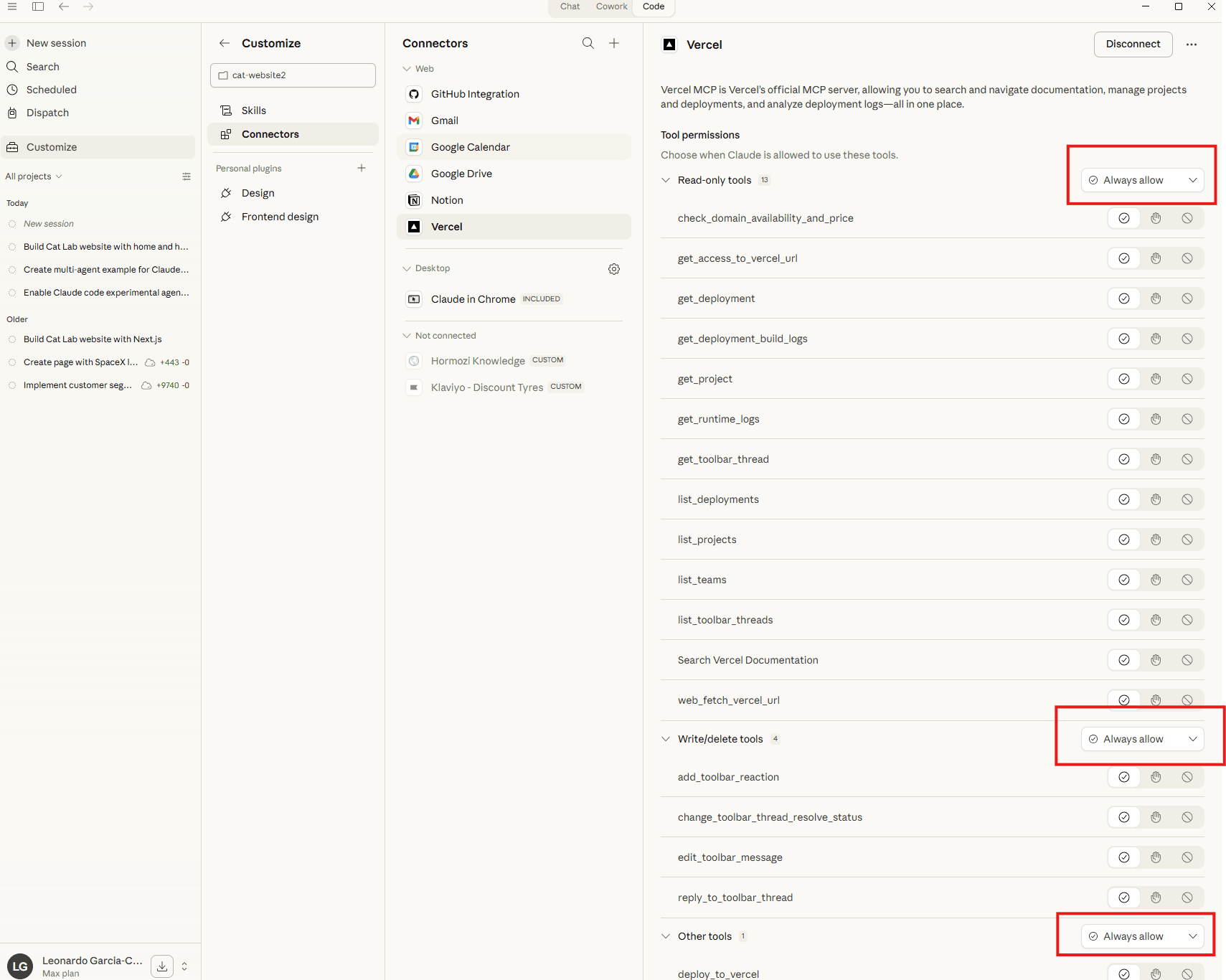Viewport: 1226px width, 980px height.
Task: Expand the account switcher chevrons
Action: (x=184, y=966)
